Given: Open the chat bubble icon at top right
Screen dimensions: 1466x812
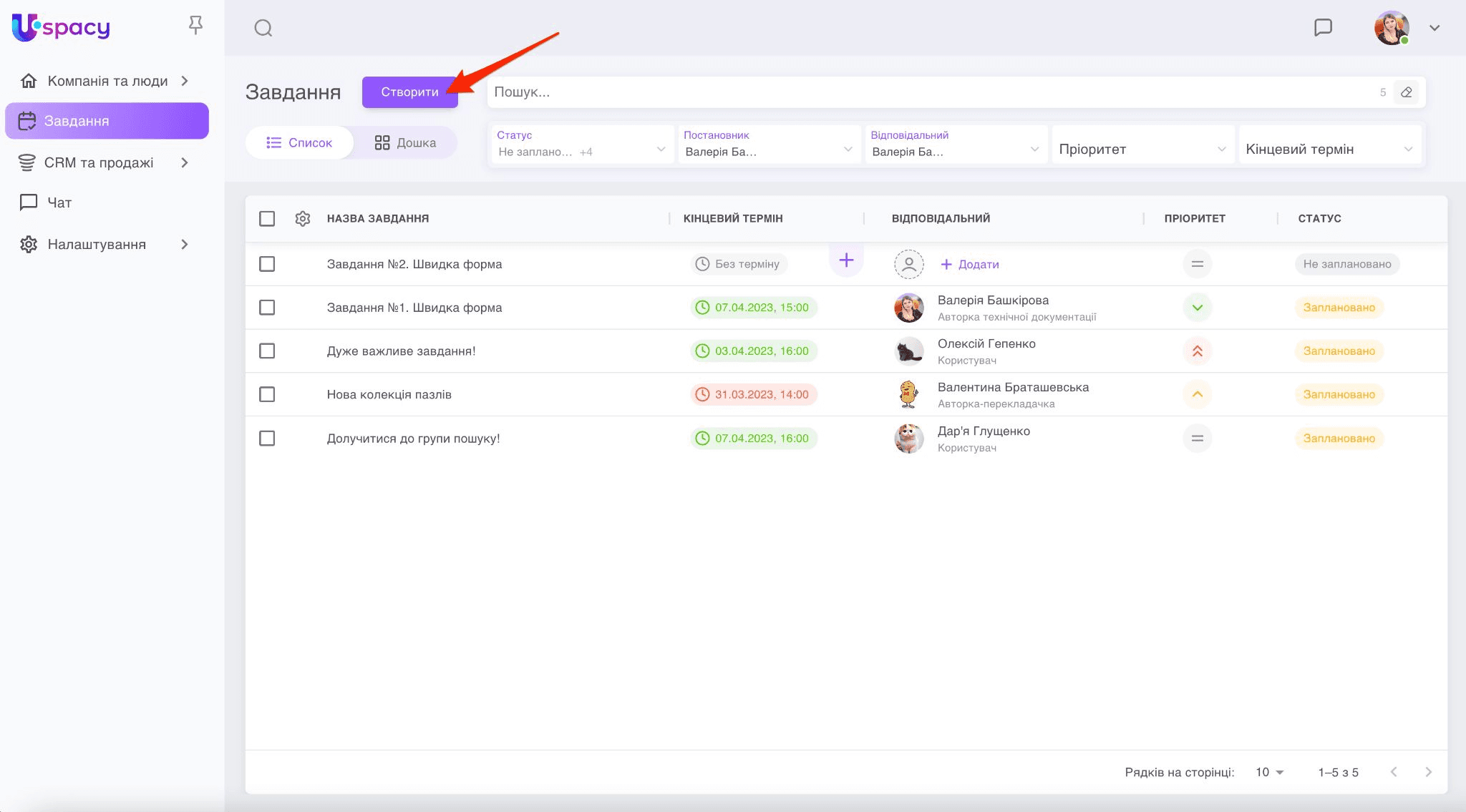Looking at the screenshot, I should click(1323, 27).
